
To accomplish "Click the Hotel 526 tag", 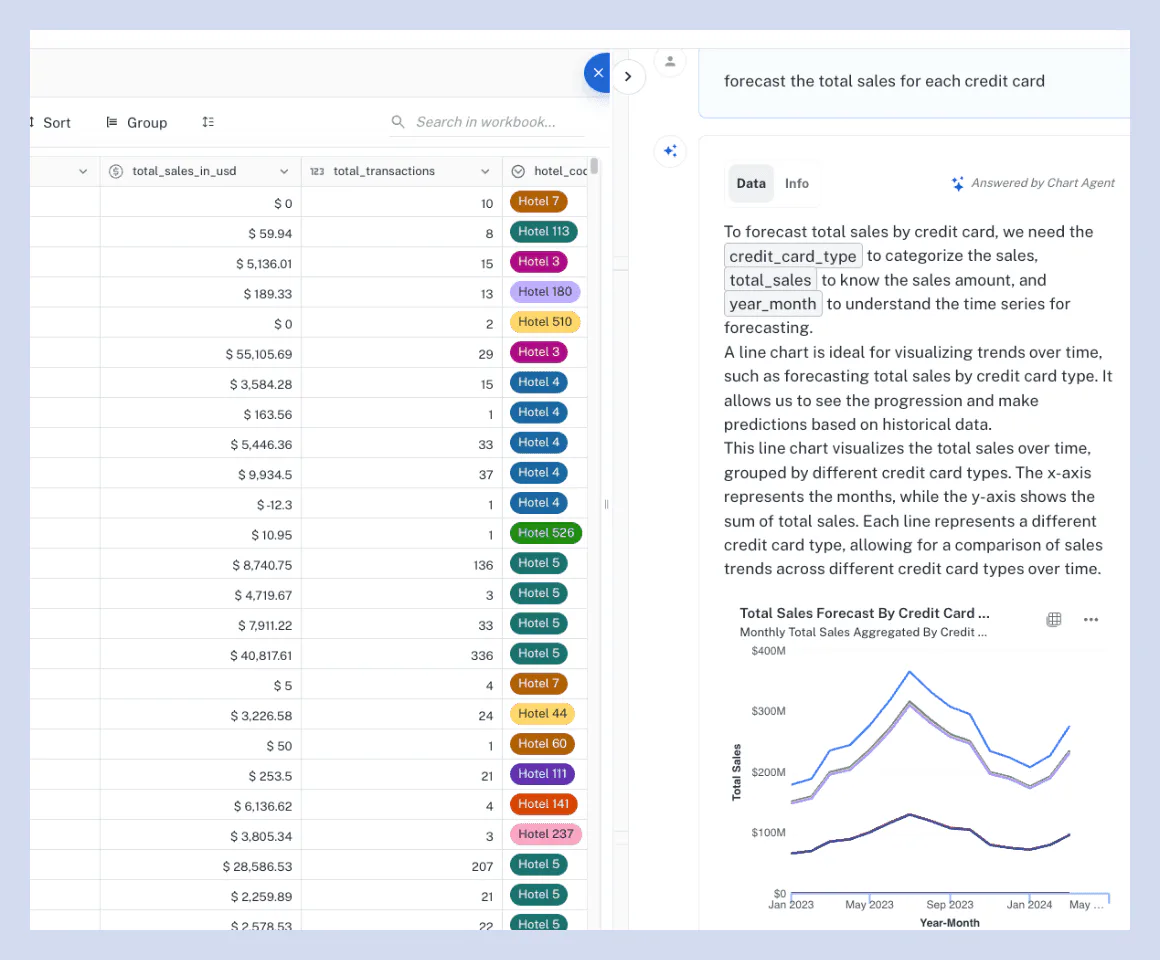I will coord(546,533).
